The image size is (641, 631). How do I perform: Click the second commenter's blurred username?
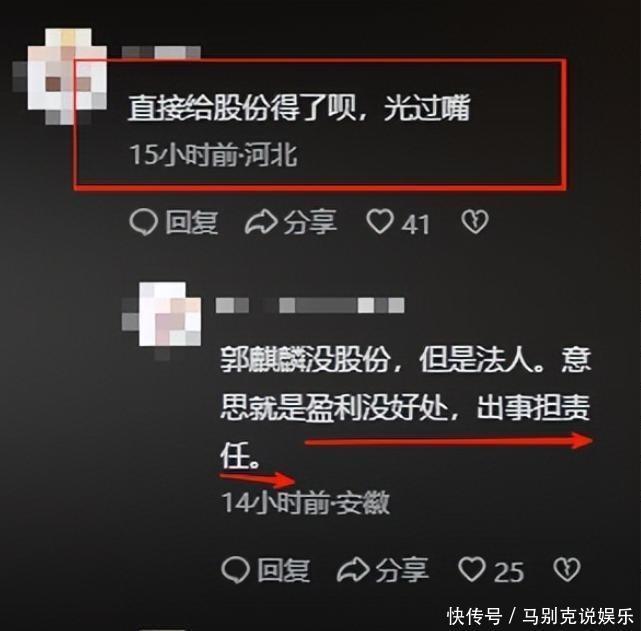pyautogui.click(x=310, y=306)
